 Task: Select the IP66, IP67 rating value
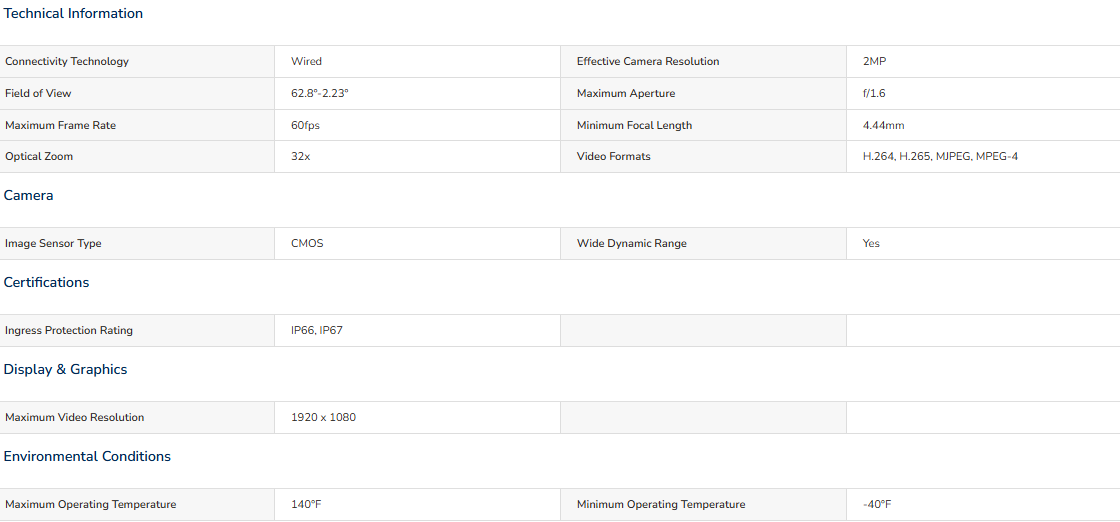pos(316,331)
